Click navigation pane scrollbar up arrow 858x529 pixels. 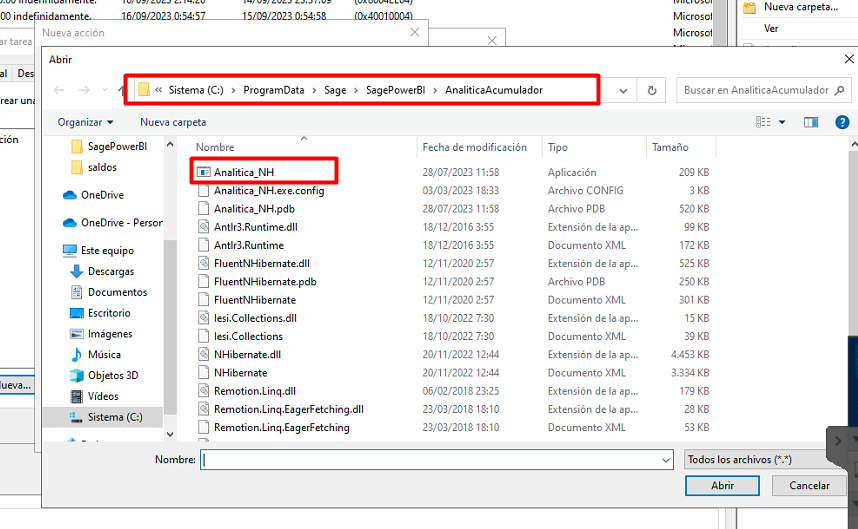pyautogui.click(x=170, y=144)
